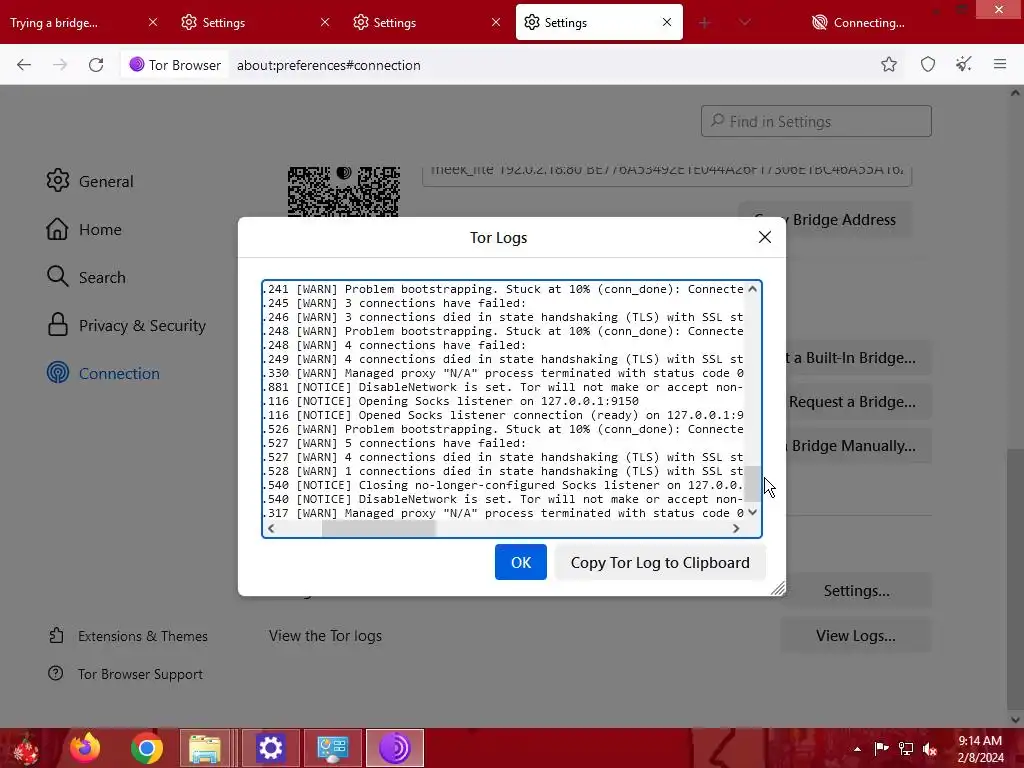Open Firefox from the taskbar
Viewport: 1024px width, 768px height.
tap(85, 748)
